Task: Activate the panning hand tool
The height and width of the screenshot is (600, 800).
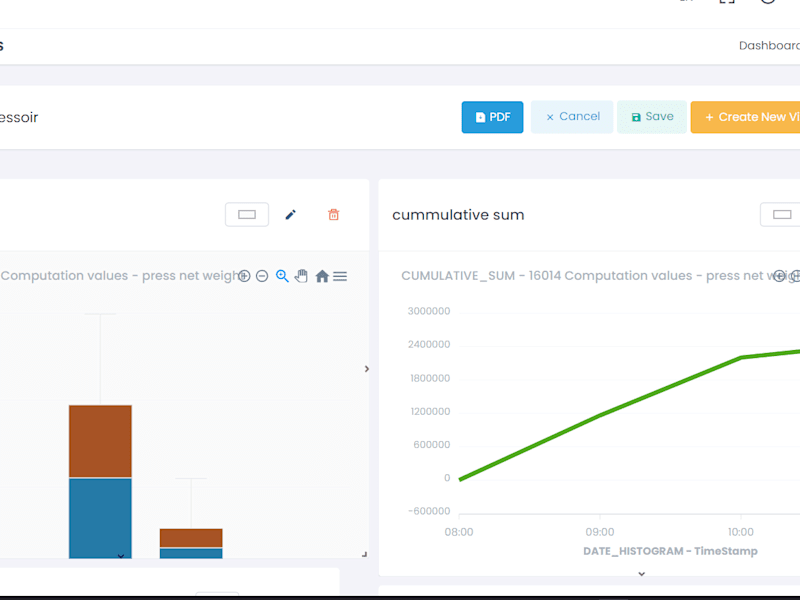Action: pyautogui.click(x=302, y=276)
